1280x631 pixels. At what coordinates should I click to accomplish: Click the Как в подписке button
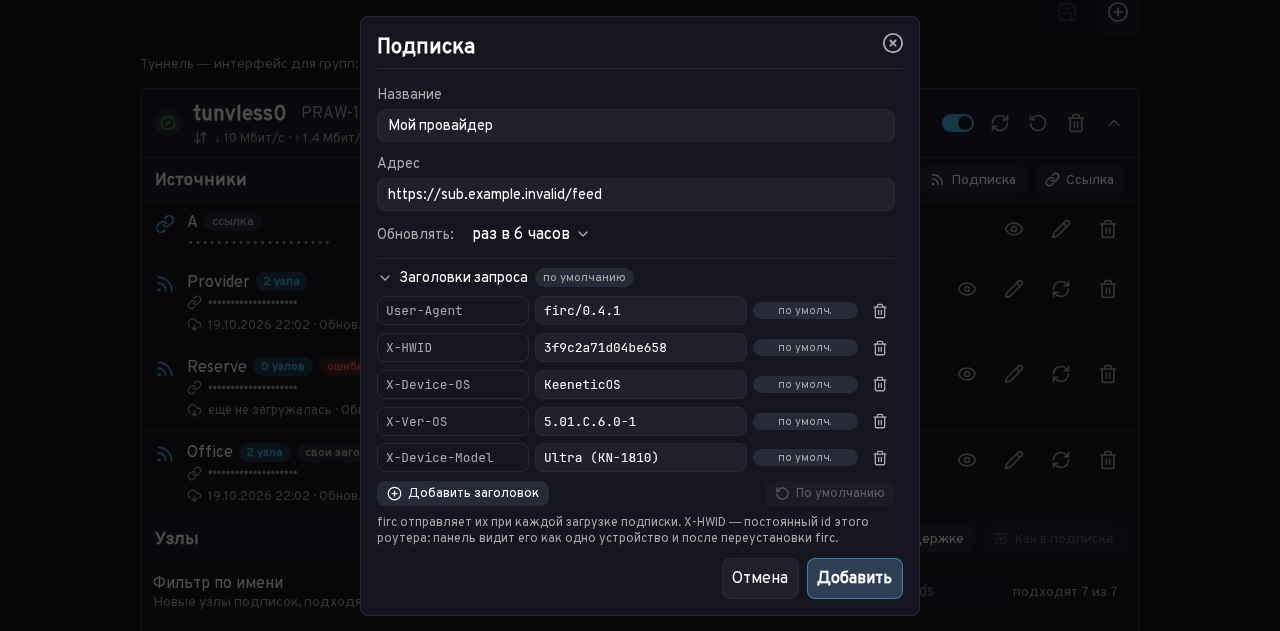pos(1053,539)
